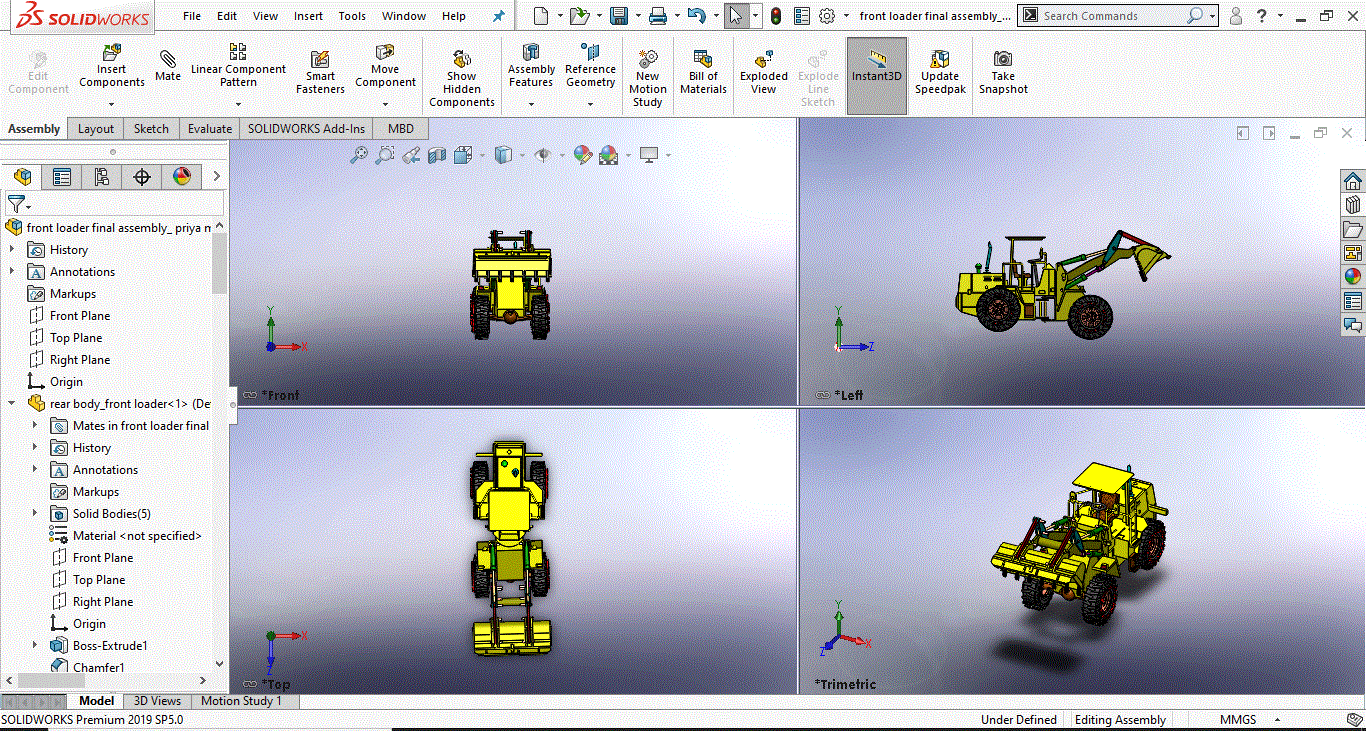Collapse the rear body_front loader component
1366x731 pixels.
[x=12, y=404]
